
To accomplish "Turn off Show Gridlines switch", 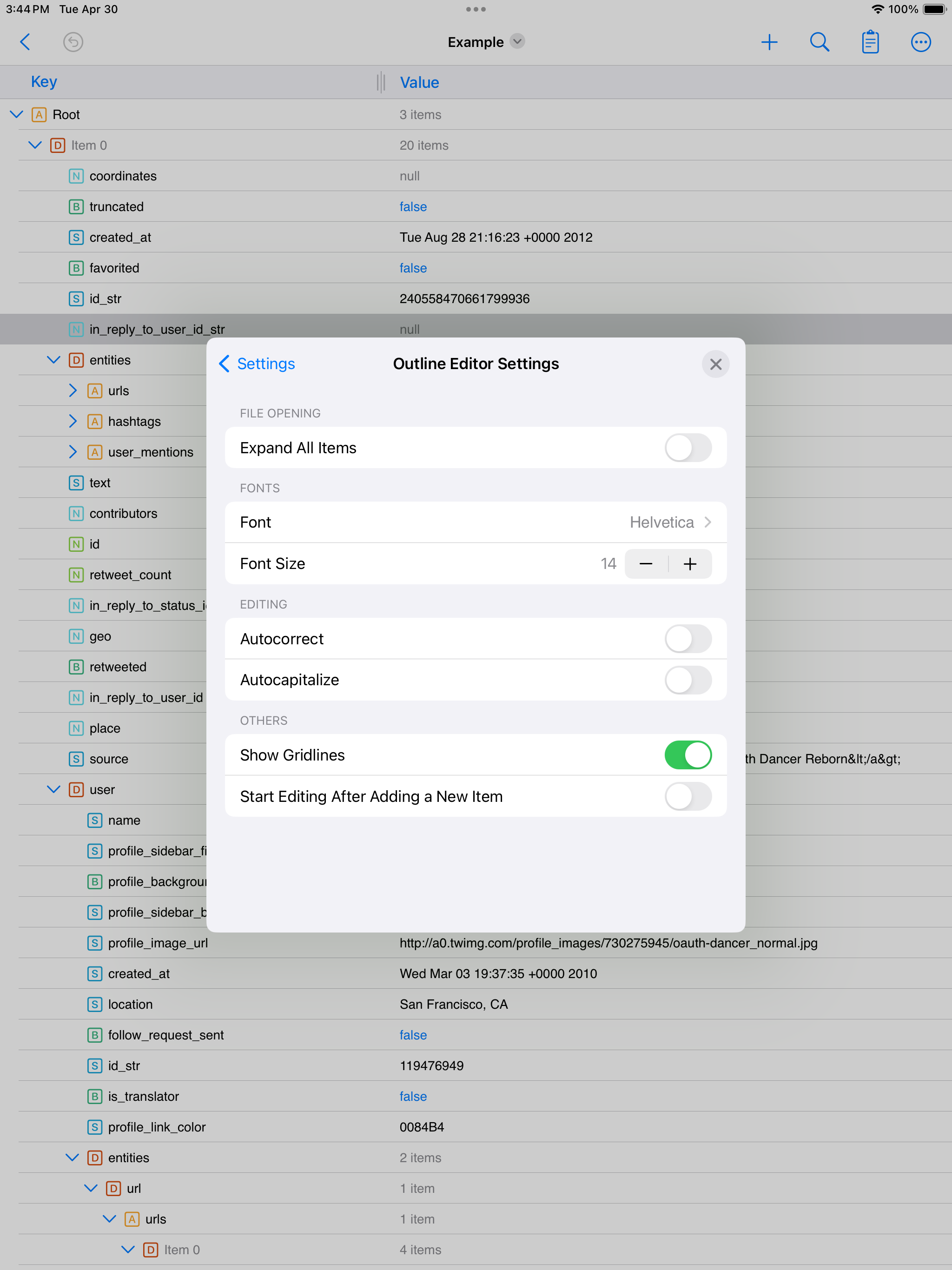I will tap(688, 755).
